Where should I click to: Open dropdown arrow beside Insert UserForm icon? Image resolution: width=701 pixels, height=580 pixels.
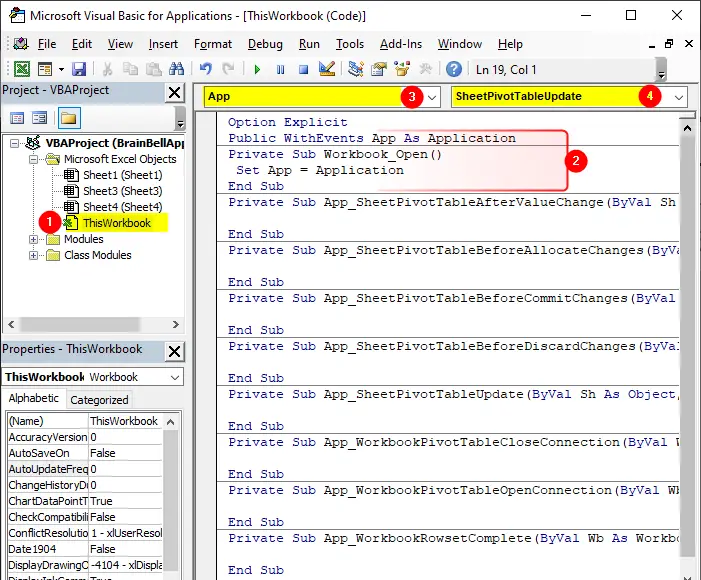coord(61,70)
